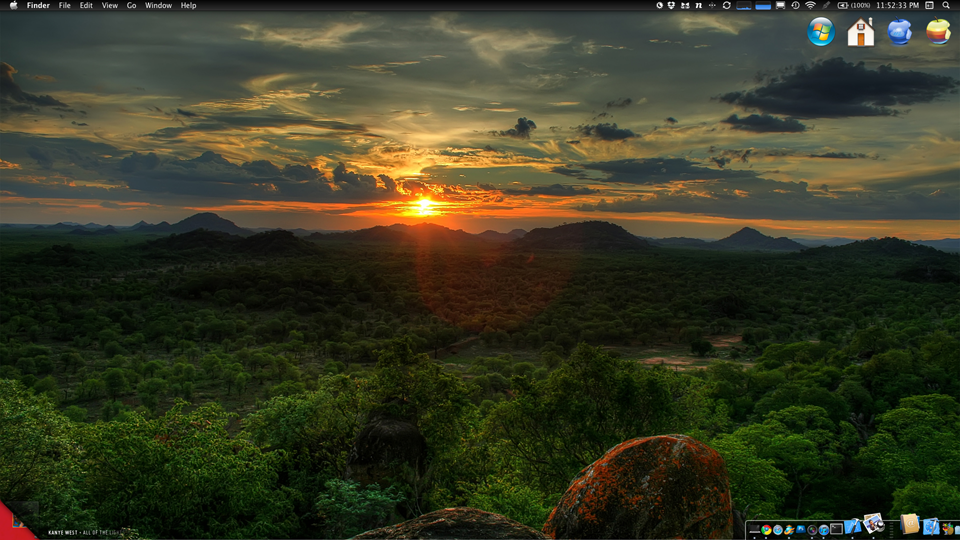This screenshot has height=540, width=960.
Task: Click the window-layout icon left of Spotlight
Action: click(929, 5)
